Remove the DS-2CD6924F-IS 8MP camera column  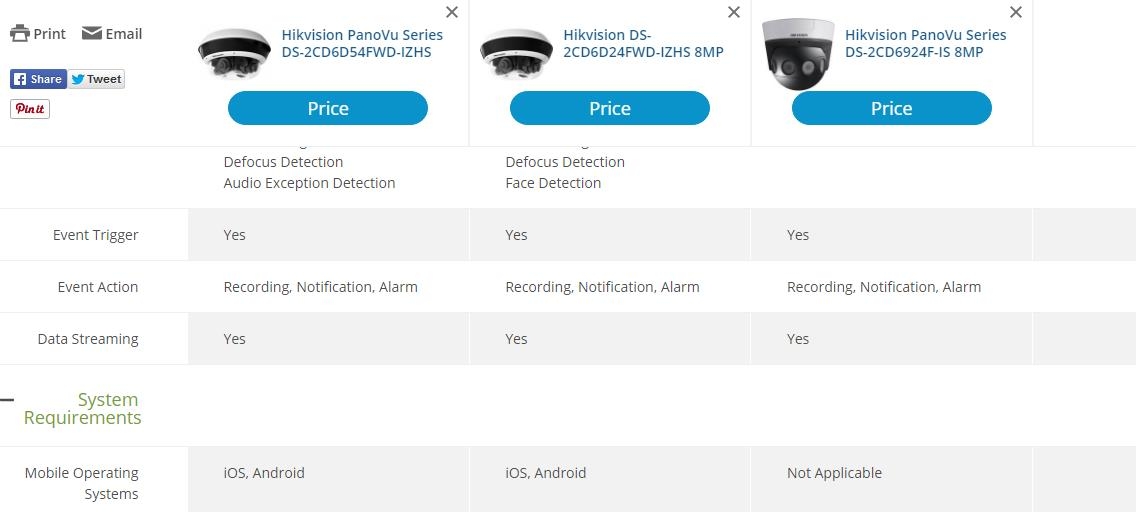point(1016,12)
